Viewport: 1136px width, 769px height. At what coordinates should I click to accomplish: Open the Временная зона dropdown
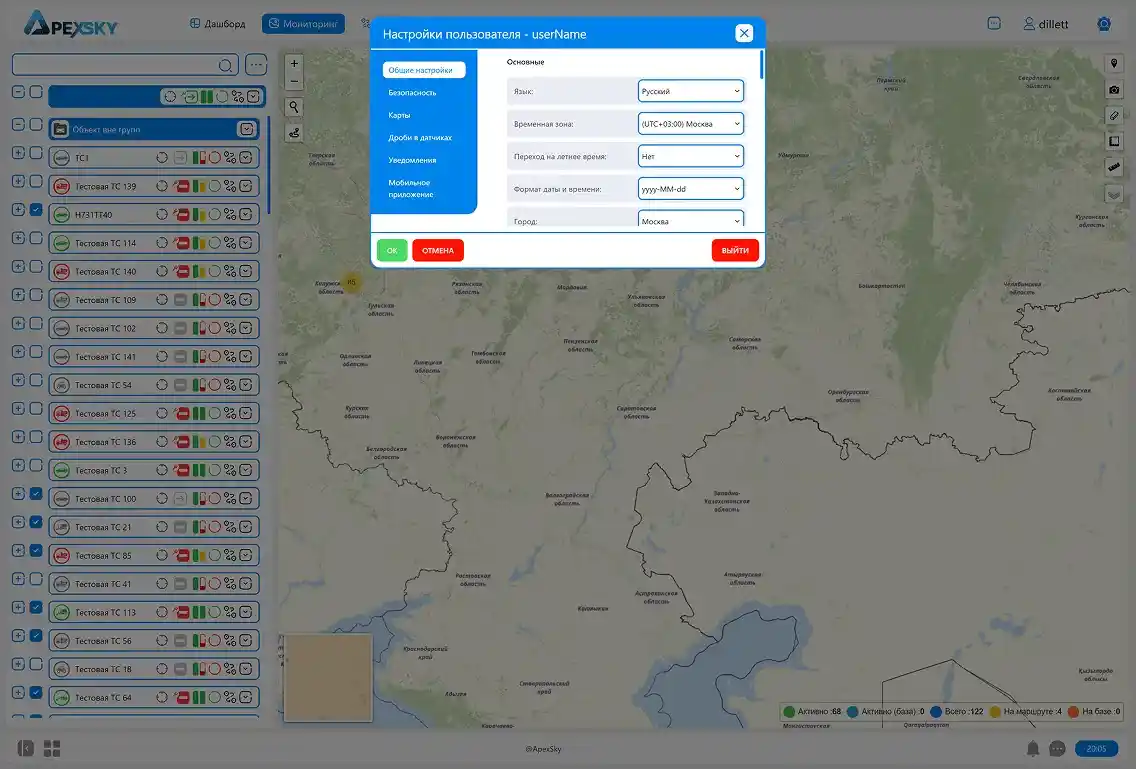pyautogui.click(x=690, y=124)
